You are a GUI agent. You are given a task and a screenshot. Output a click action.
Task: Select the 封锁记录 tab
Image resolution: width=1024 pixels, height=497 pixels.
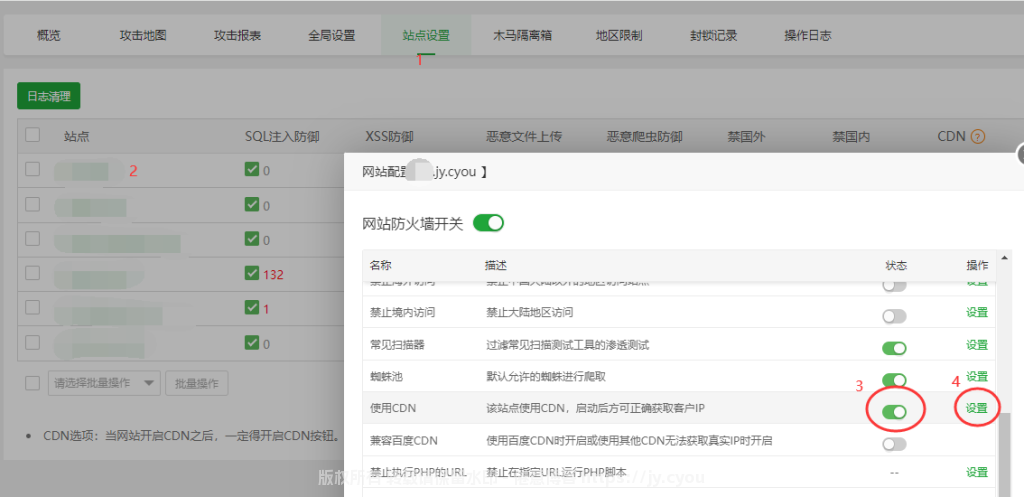tap(713, 35)
